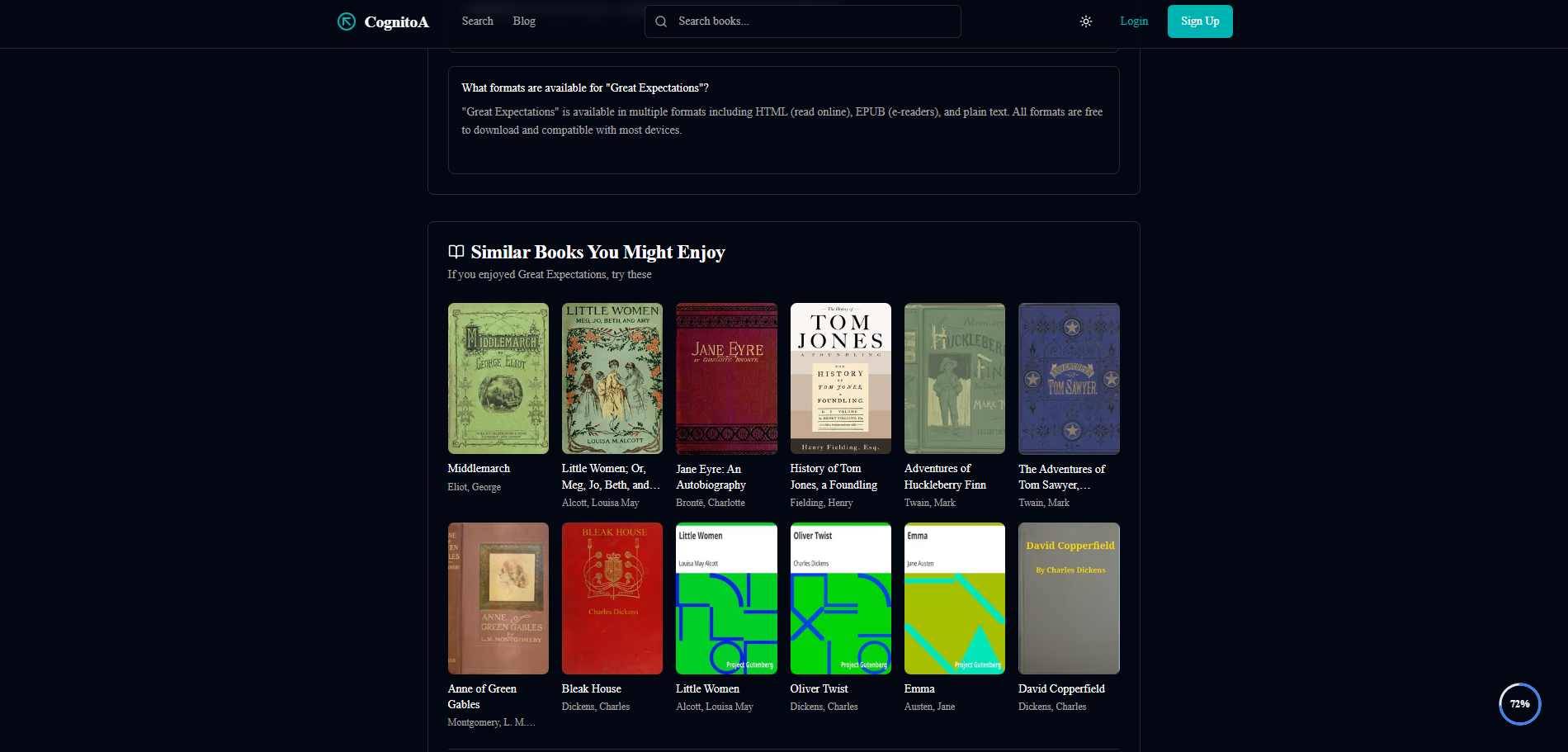This screenshot has height=752, width=1568.
Task: Open the David Copperfield gray cover
Action: (x=1069, y=598)
